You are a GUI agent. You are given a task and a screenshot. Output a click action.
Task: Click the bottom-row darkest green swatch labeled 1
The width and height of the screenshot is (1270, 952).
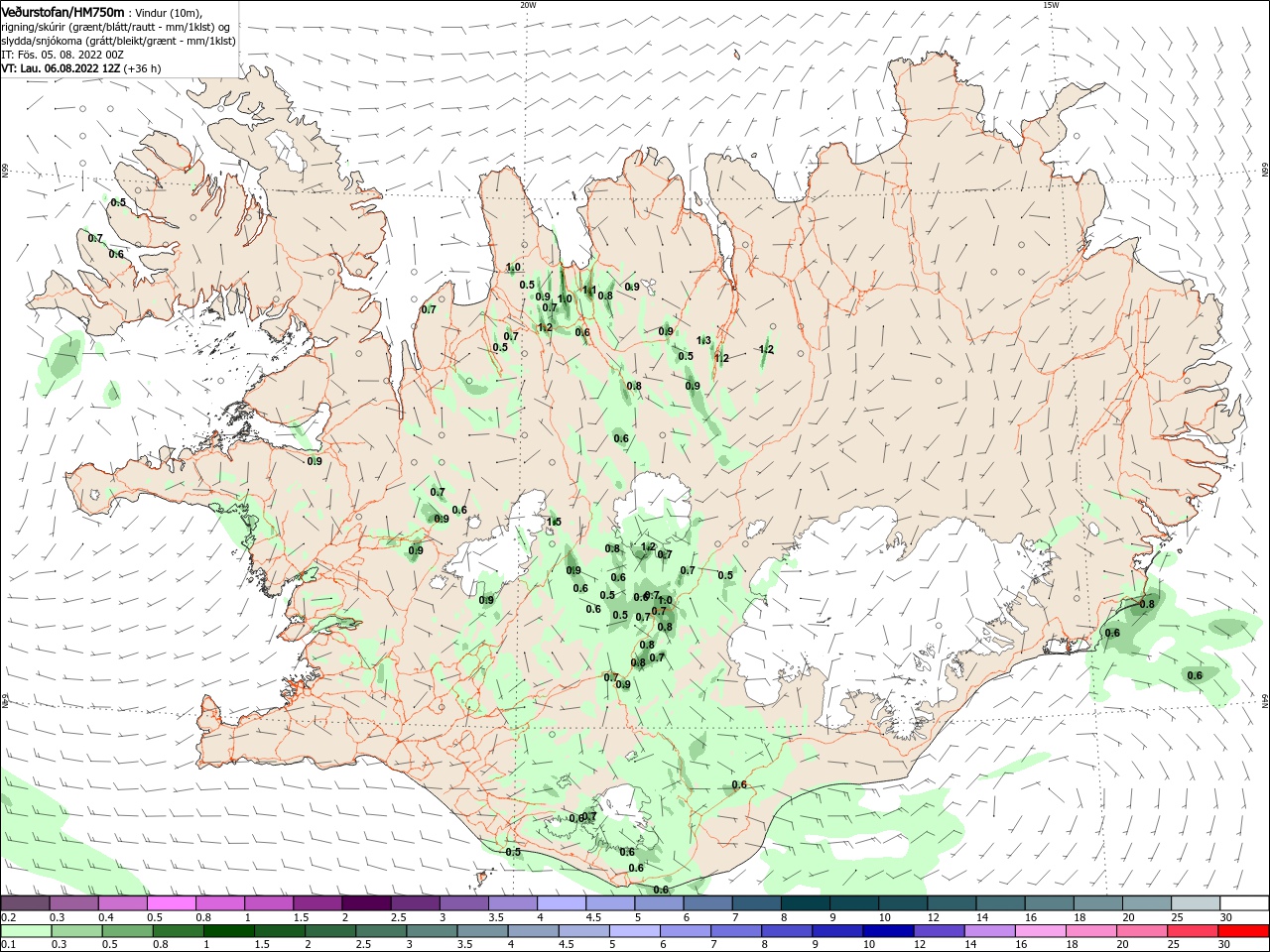tap(228, 931)
